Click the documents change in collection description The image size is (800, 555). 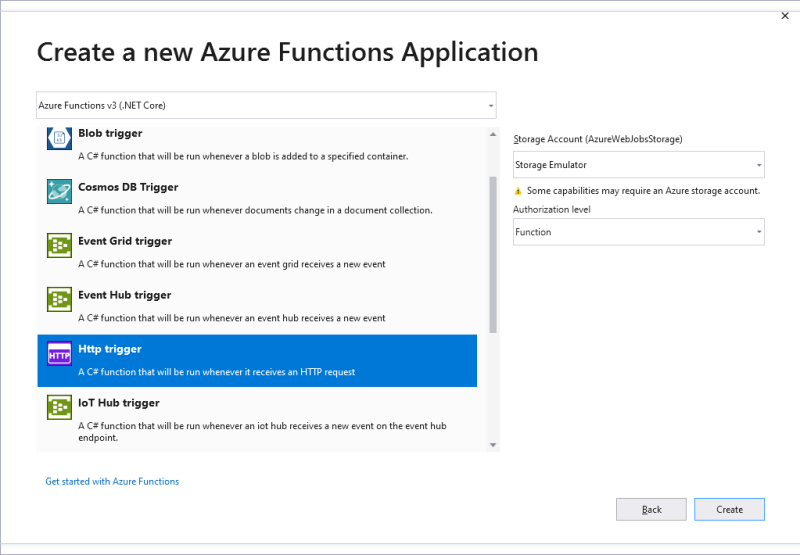(x=255, y=210)
